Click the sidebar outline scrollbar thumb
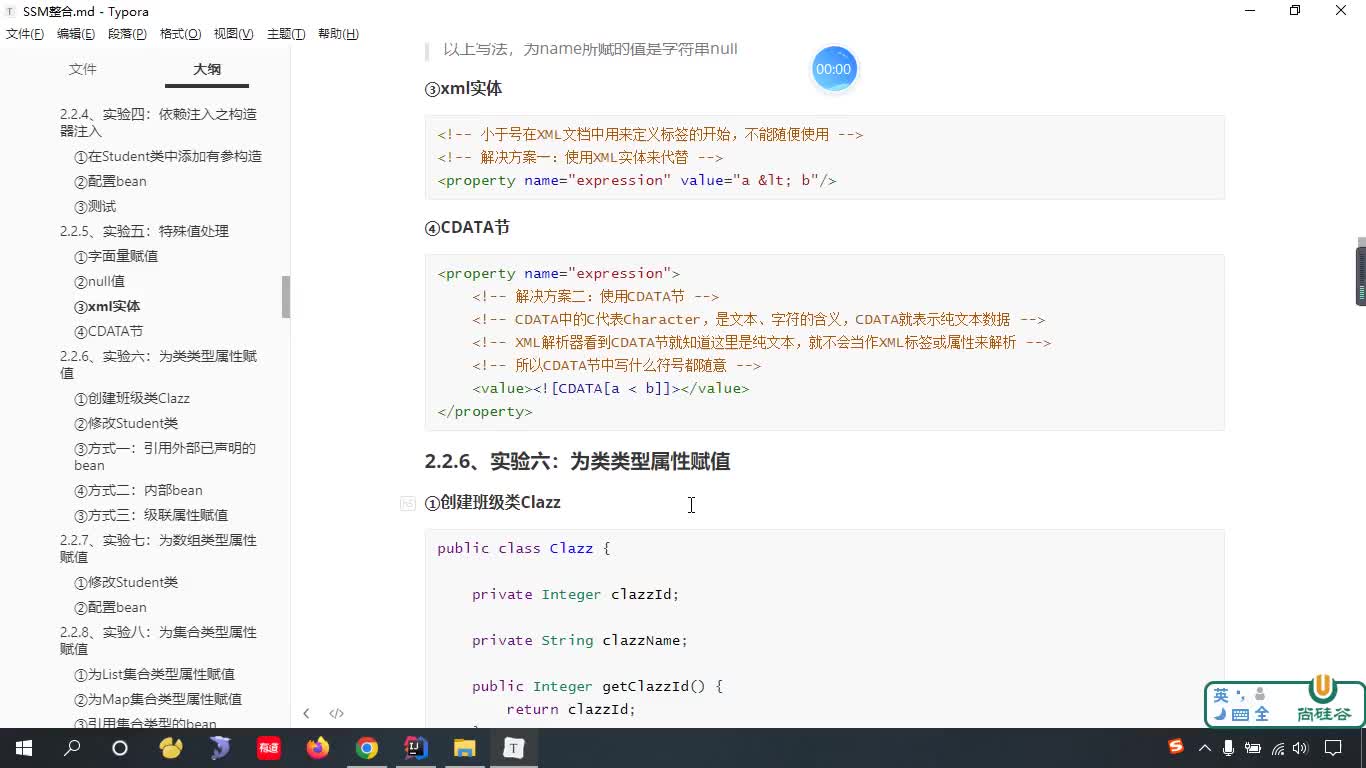Viewport: 1366px width, 768px height. tap(286, 297)
